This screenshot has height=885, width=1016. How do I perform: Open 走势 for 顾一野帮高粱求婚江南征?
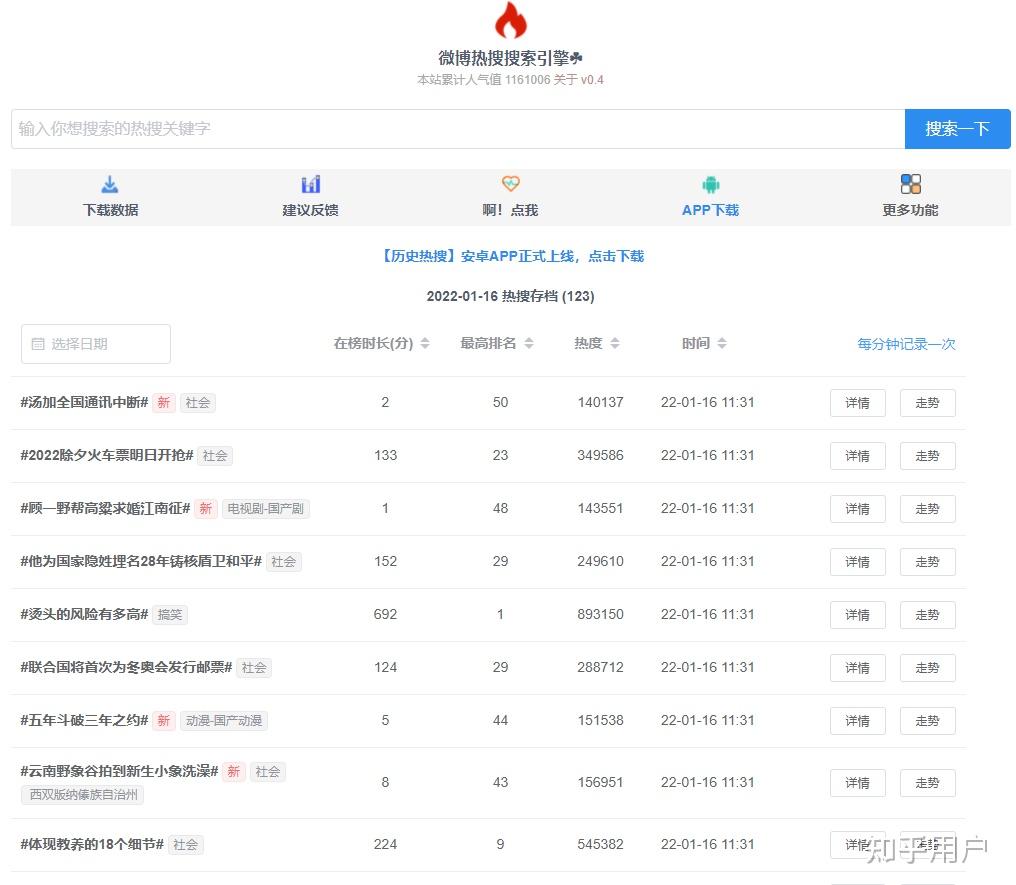pos(927,509)
